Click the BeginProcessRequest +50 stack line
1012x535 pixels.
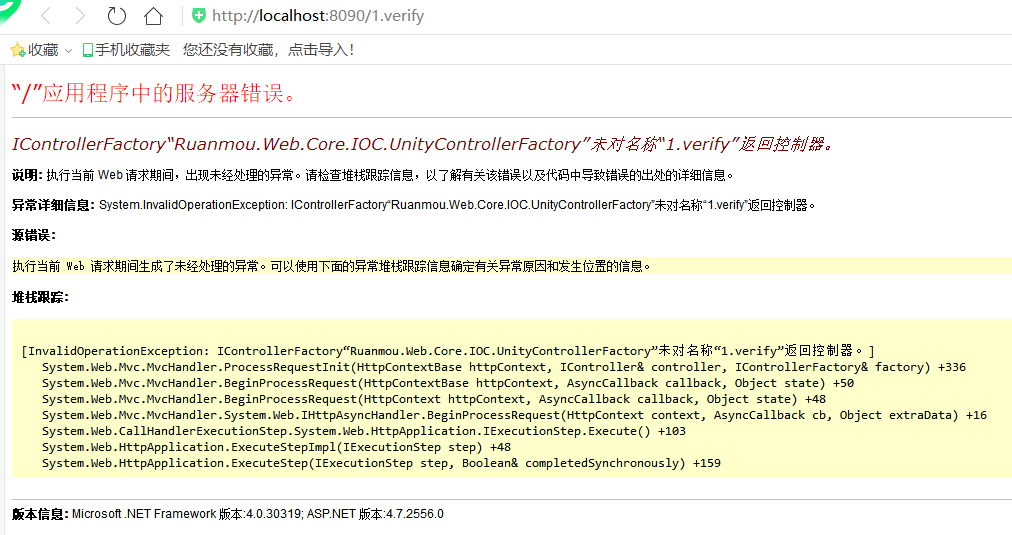[x=448, y=383]
